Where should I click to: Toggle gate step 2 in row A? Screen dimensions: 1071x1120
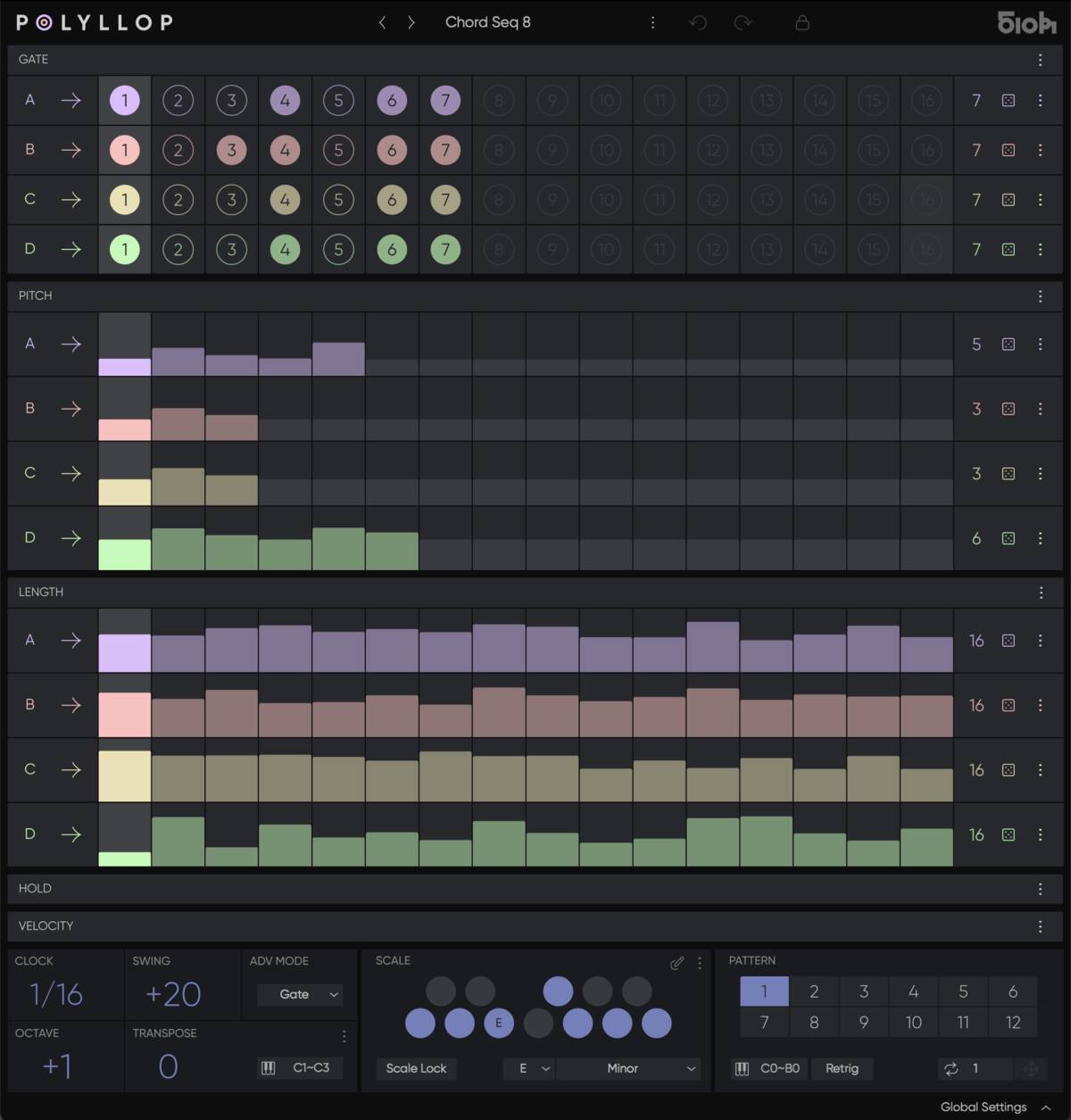tap(178, 101)
